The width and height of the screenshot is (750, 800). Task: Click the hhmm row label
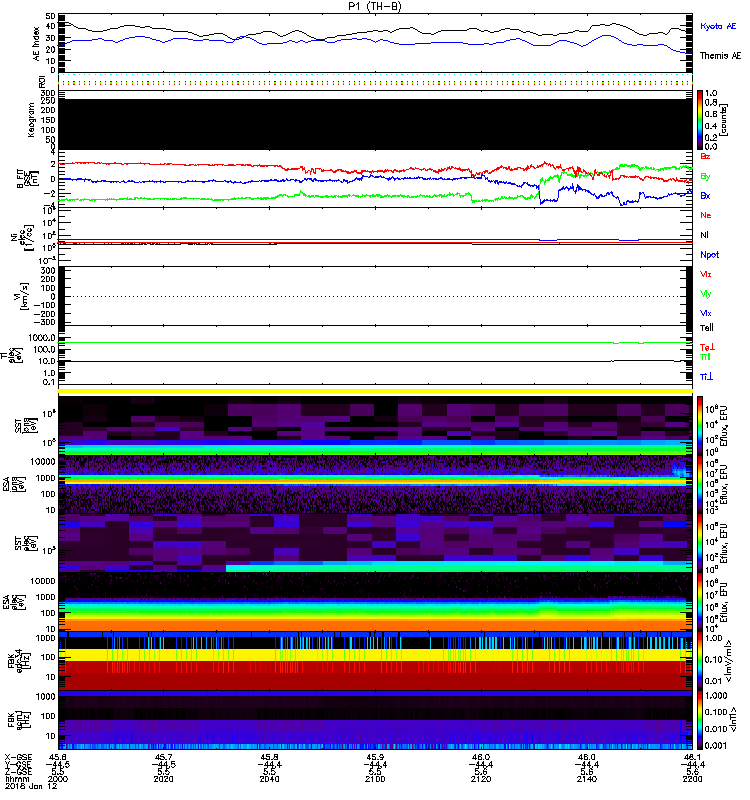(18, 779)
